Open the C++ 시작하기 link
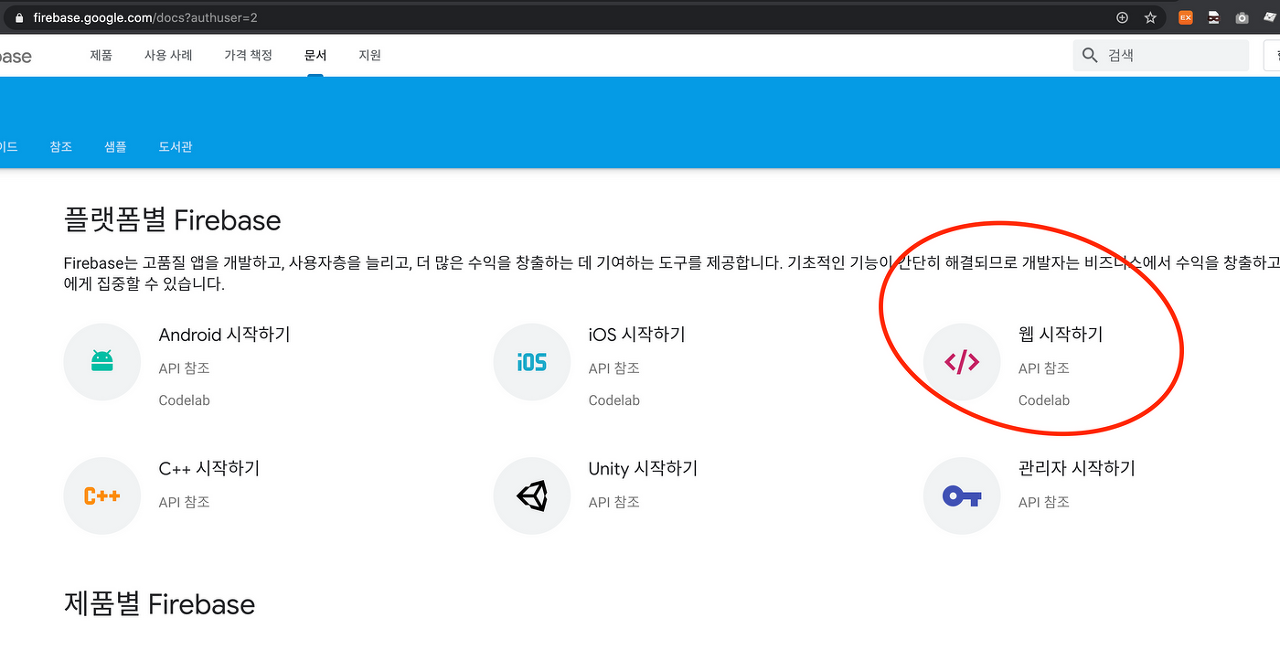Viewport: 1280px width, 650px height. (209, 469)
